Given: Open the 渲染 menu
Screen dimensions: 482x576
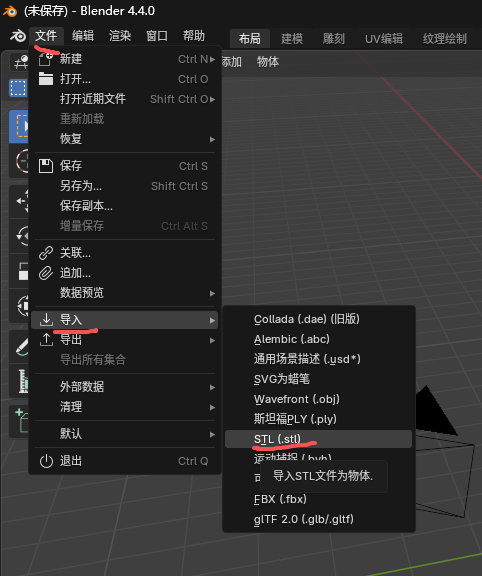Looking at the screenshot, I should (x=120, y=36).
